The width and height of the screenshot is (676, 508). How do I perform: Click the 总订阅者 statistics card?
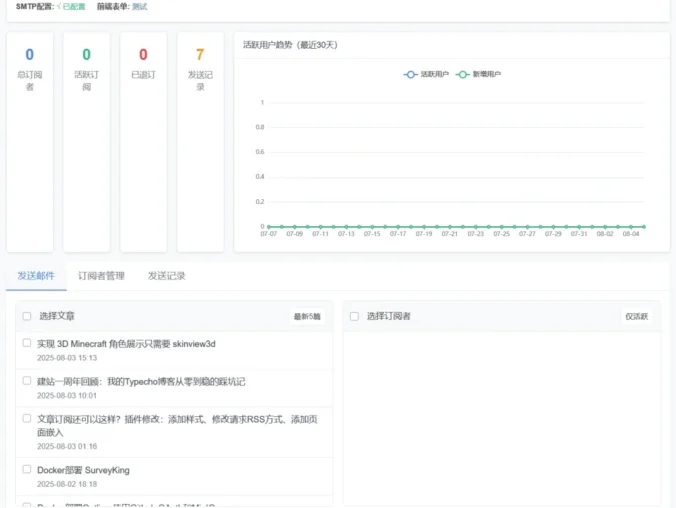[x=30, y=140]
